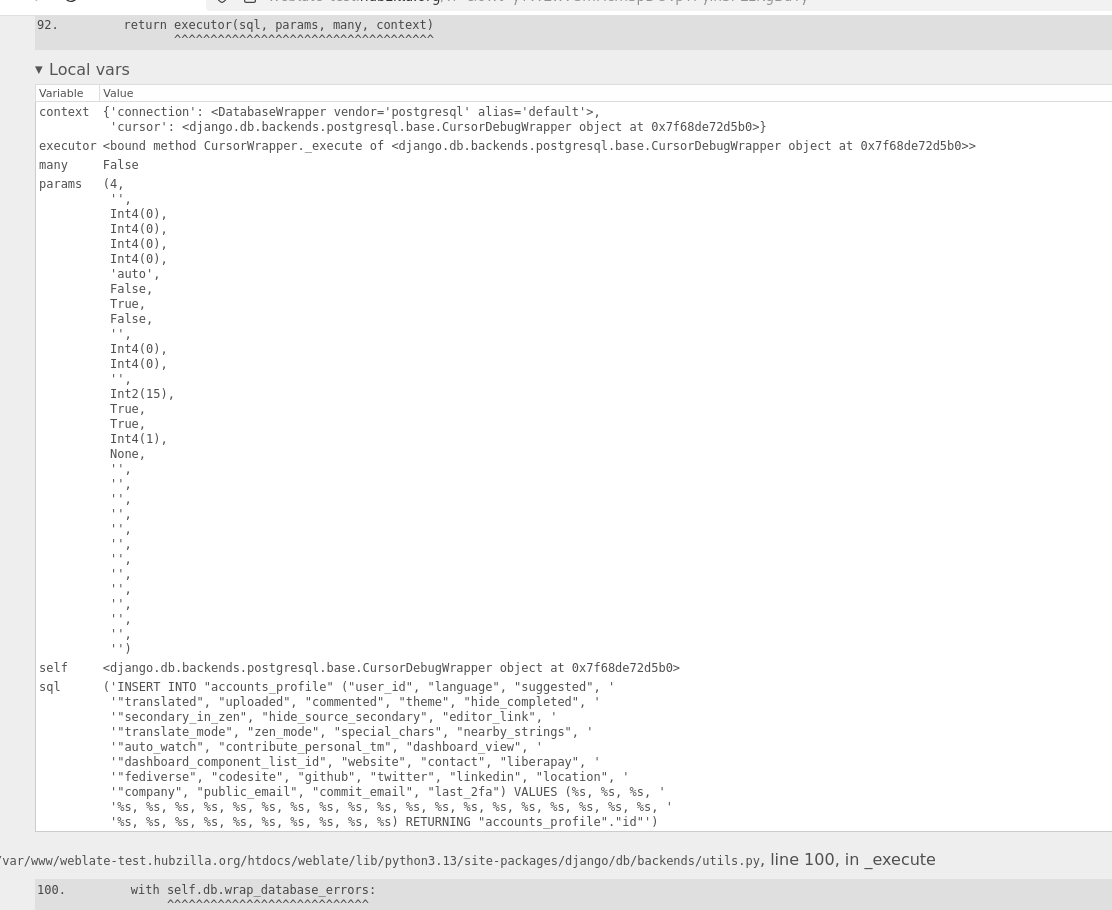
Task: Click the "sql" variable name
Action: point(50,687)
